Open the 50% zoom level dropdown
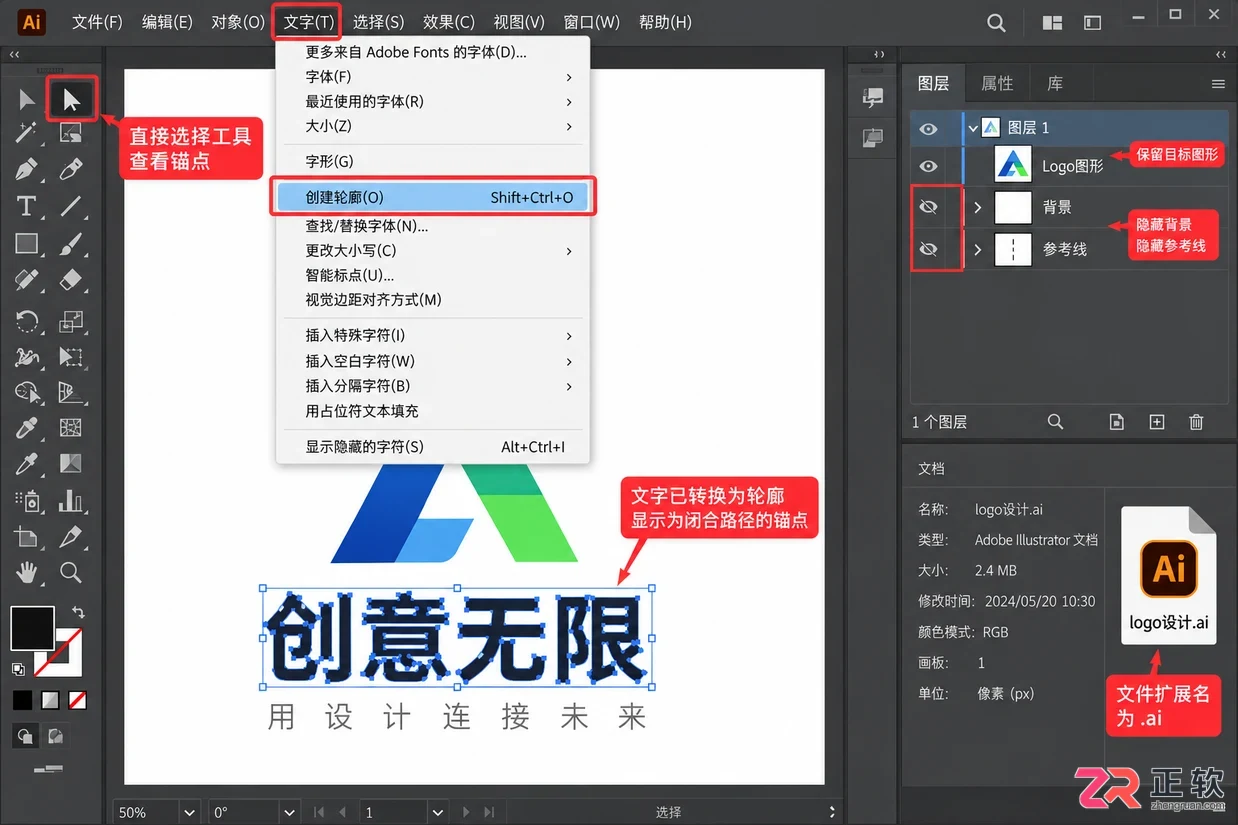The width and height of the screenshot is (1238, 825). [189, 812]
